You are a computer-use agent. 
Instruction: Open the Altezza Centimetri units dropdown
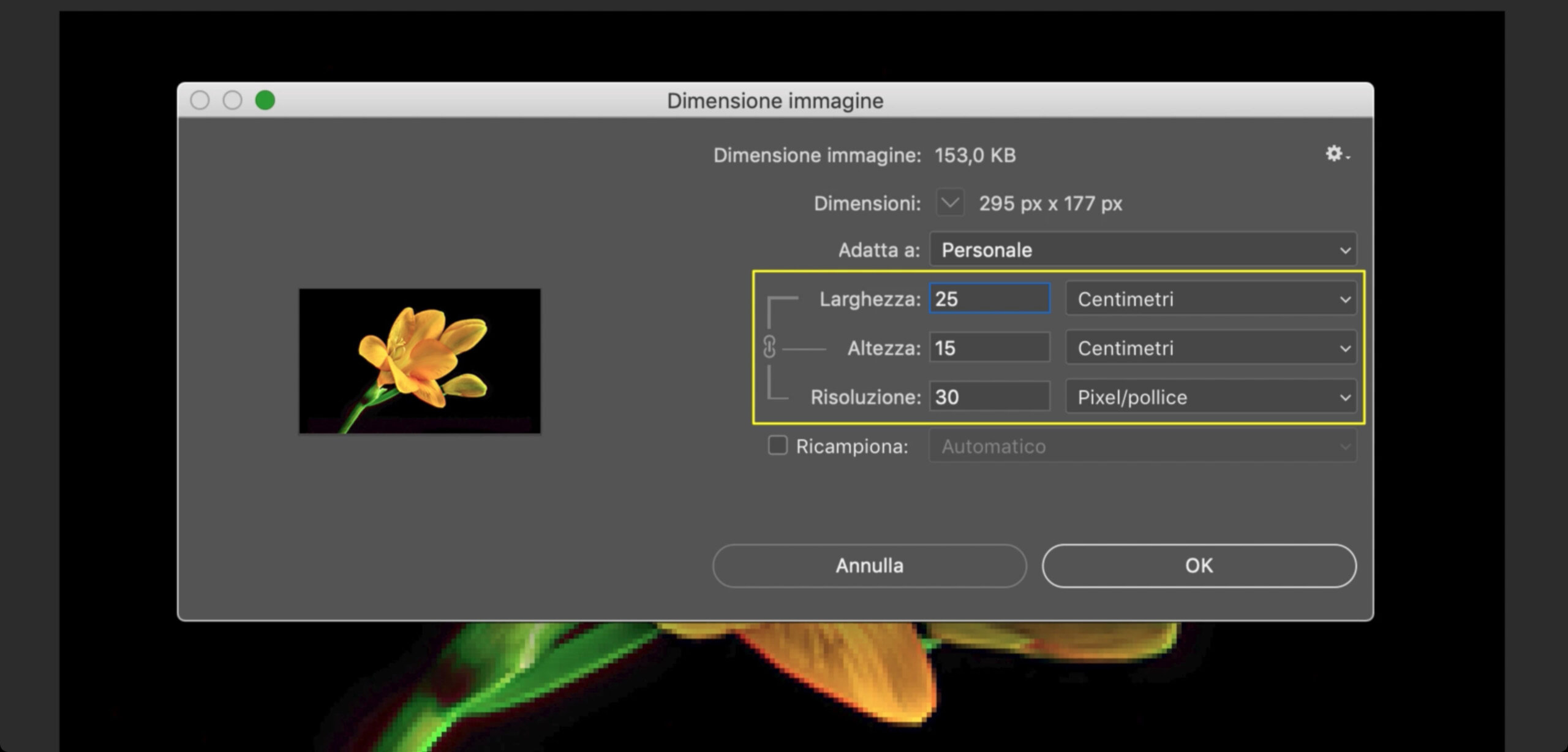point(1211,348)
